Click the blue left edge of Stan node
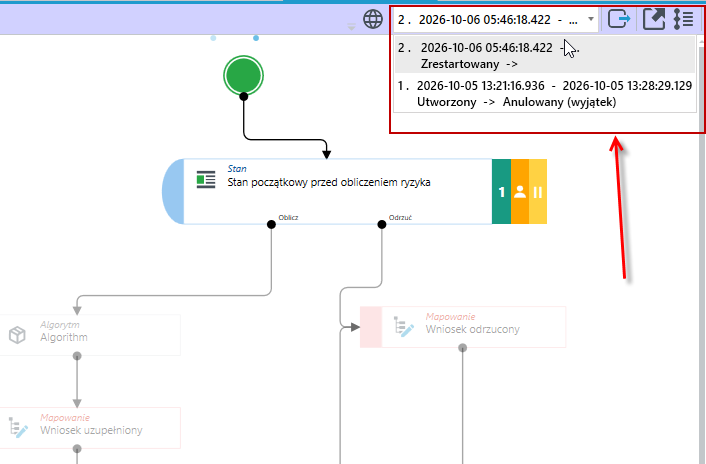 pyautogui.click(x=173, y=191)
